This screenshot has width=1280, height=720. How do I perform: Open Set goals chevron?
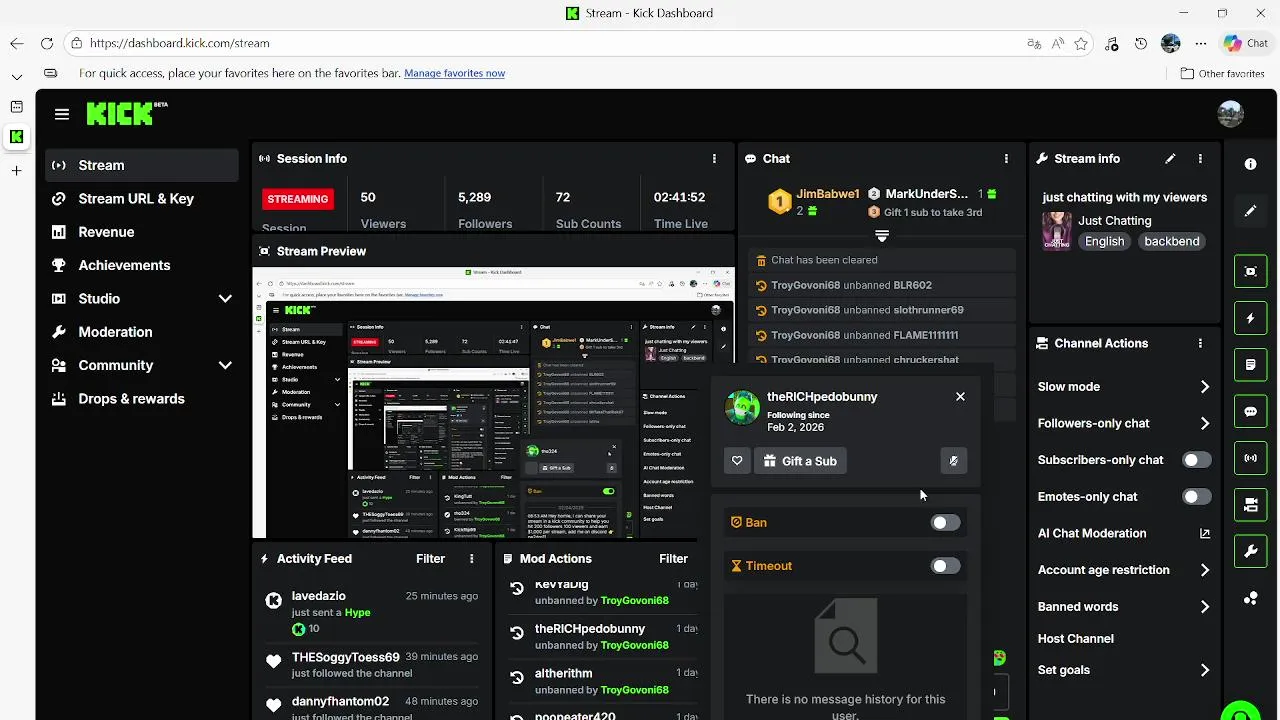coord(1204,670)
